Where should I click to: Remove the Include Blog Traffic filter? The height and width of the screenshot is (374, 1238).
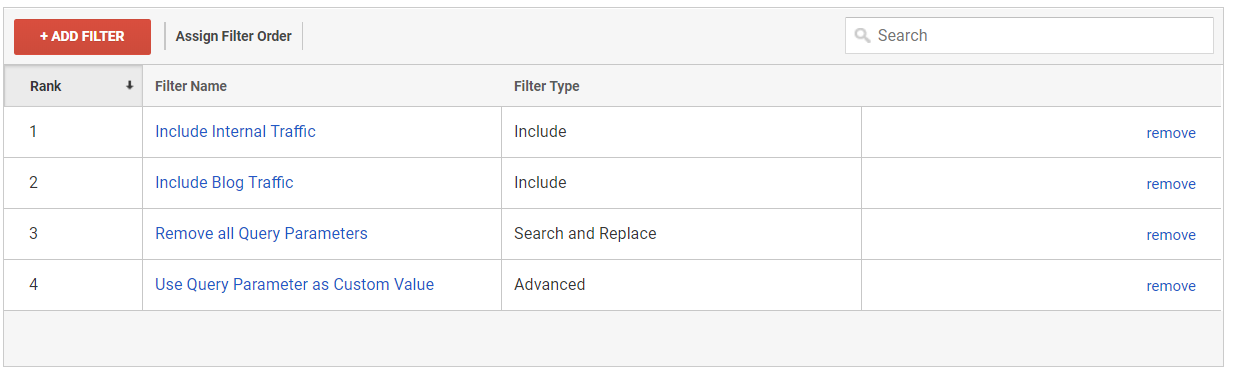(1171, 184)
